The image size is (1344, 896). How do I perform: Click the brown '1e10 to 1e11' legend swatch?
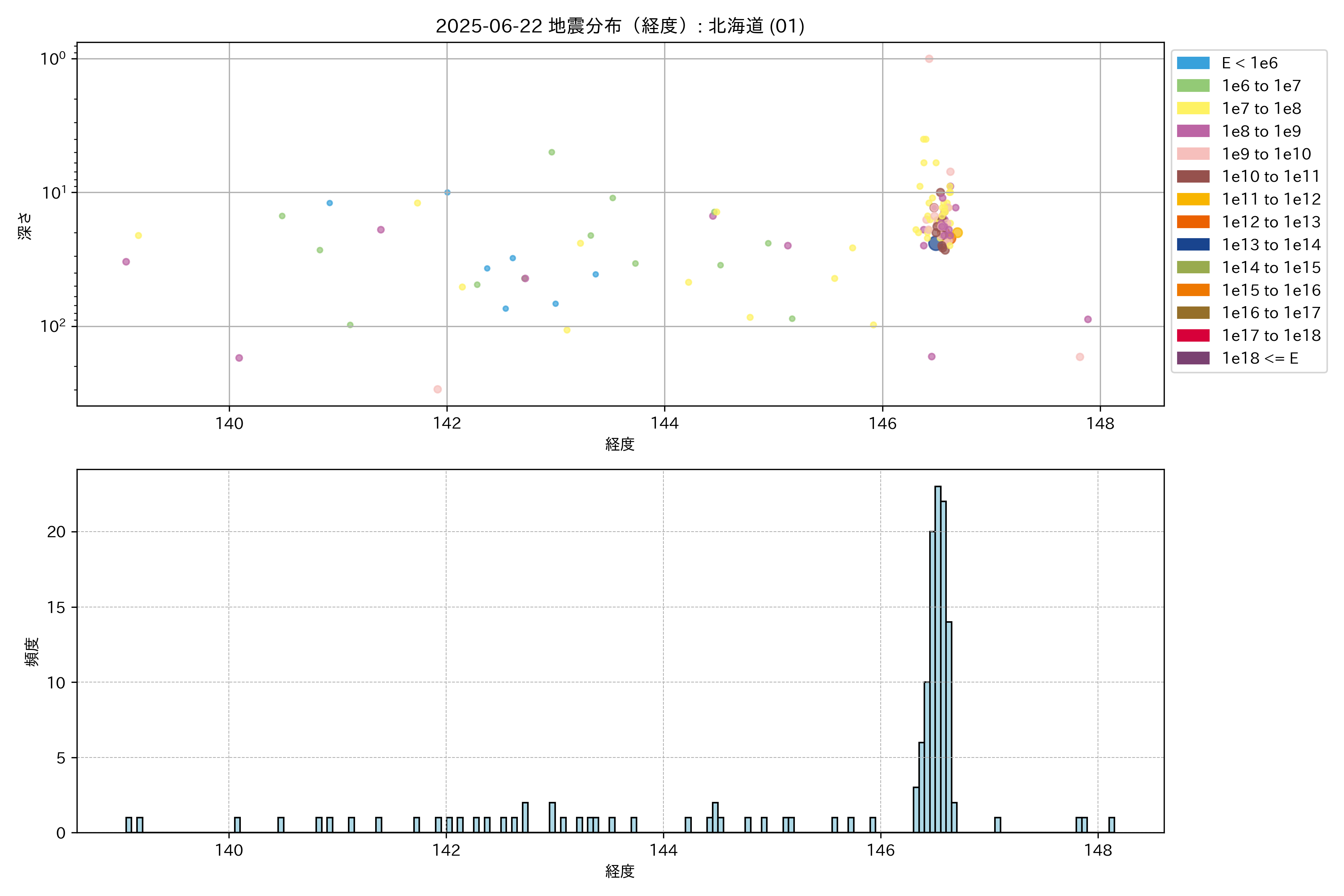coord(1192,177)
